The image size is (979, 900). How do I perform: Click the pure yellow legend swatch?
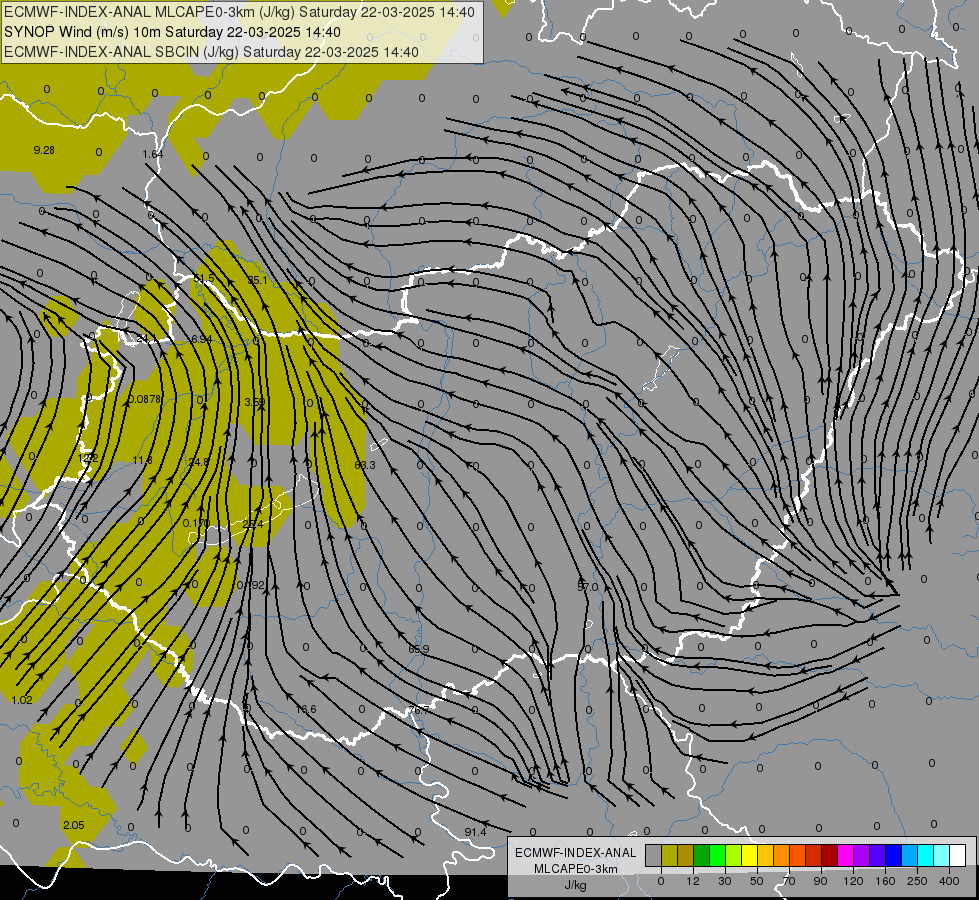[749, 856]
